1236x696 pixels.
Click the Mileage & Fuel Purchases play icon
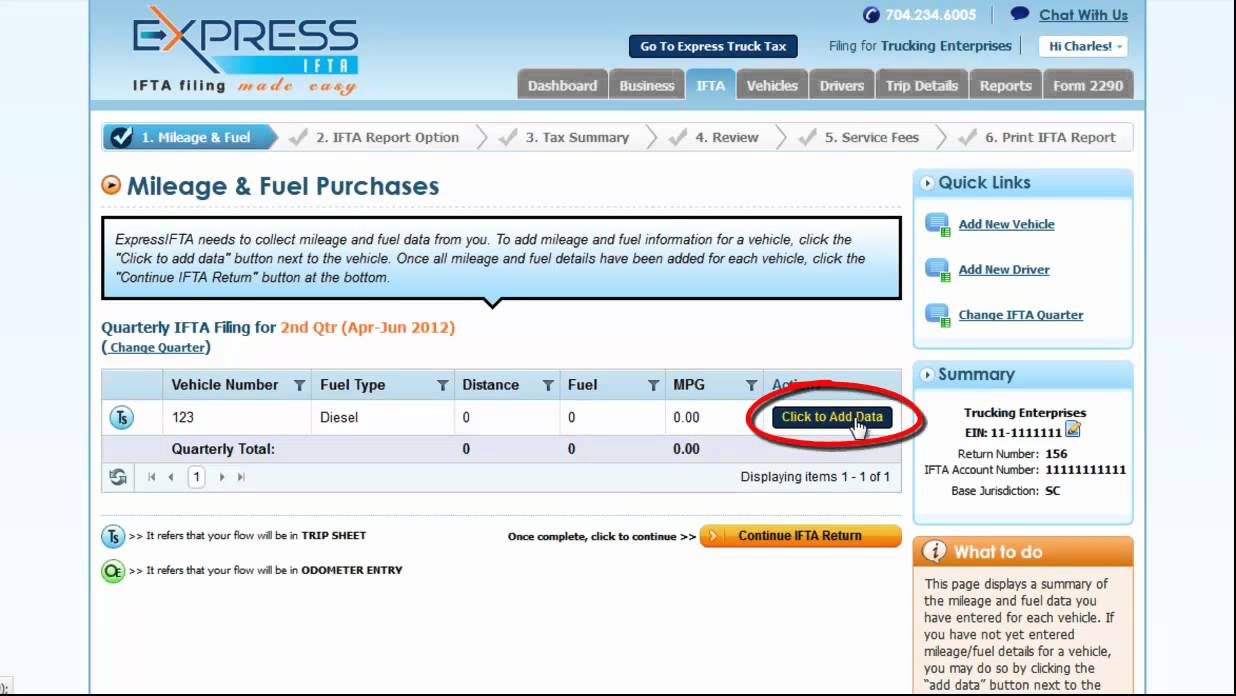pos(111,185)
